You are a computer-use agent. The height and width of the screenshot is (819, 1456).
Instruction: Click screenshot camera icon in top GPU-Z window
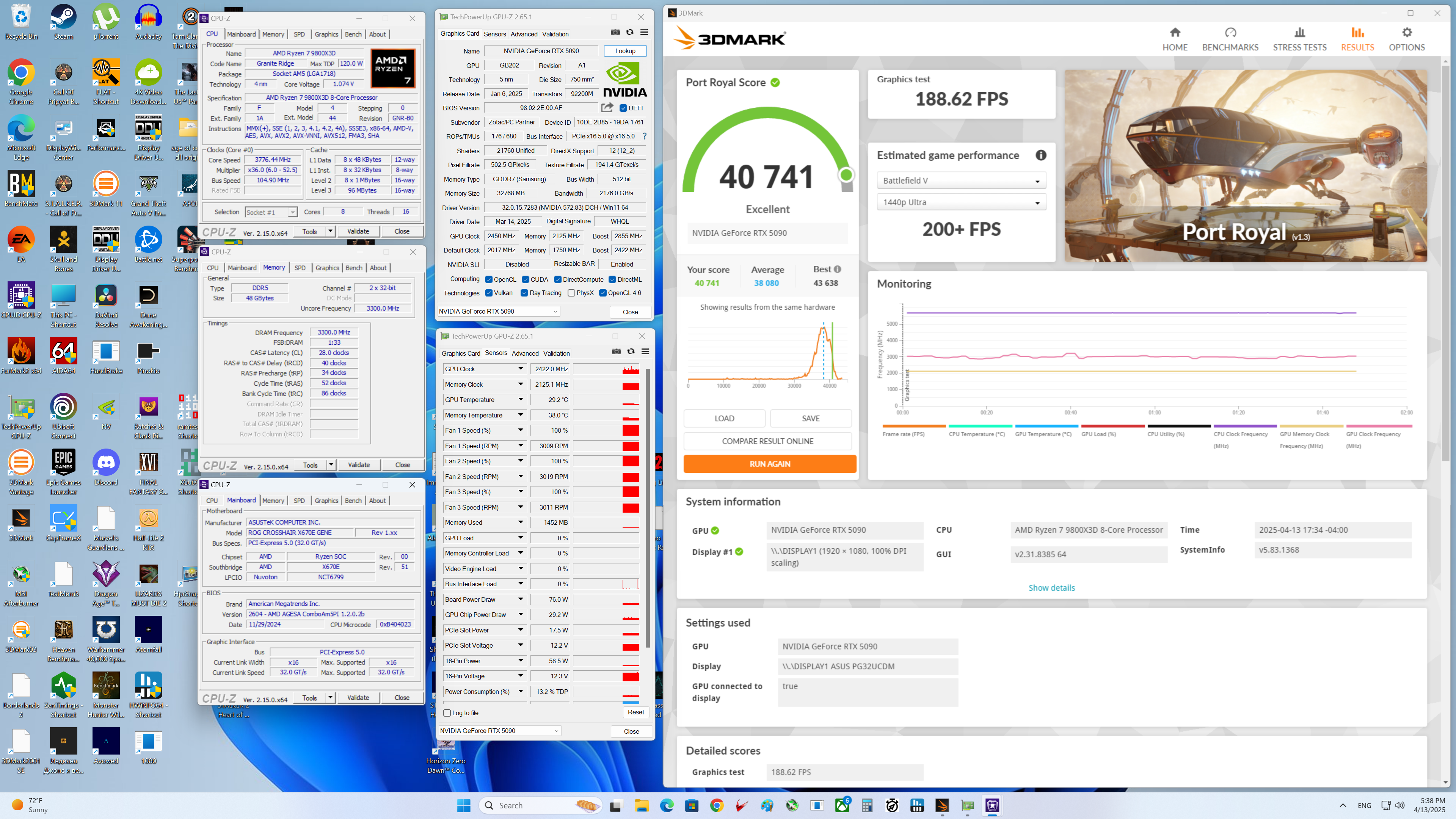coord(615,32)
